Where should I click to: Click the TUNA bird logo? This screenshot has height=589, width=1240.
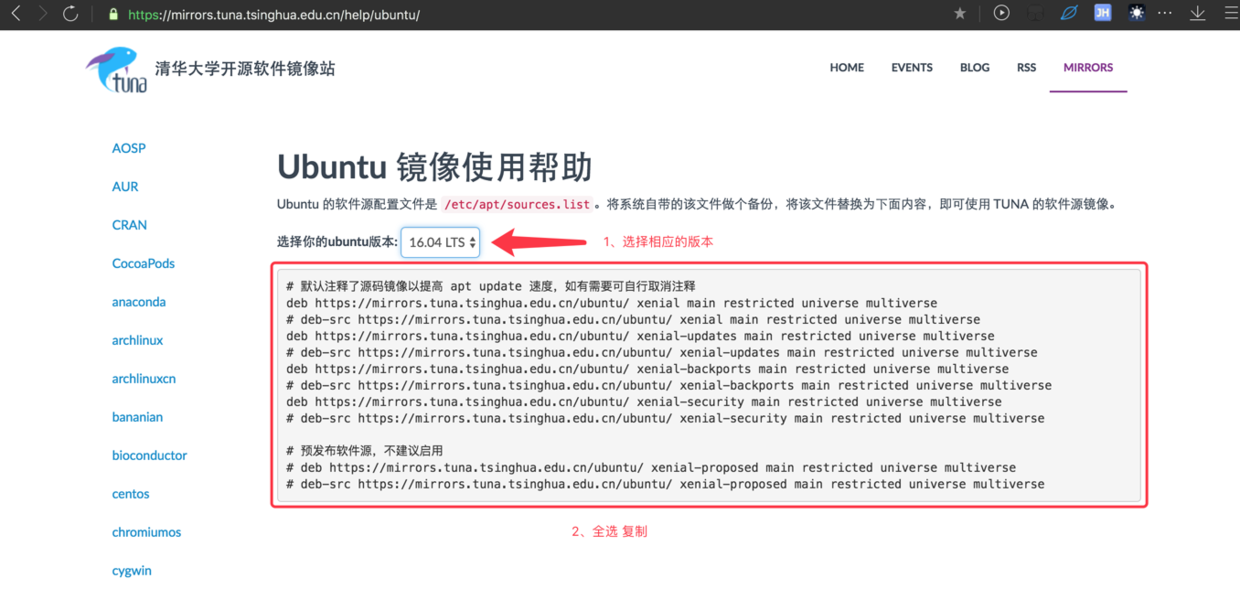pos(117,69)
